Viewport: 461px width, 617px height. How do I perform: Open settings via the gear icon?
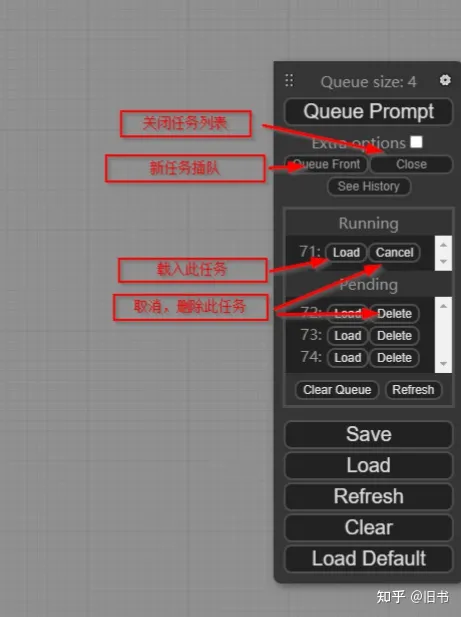(x=445, y=80)
